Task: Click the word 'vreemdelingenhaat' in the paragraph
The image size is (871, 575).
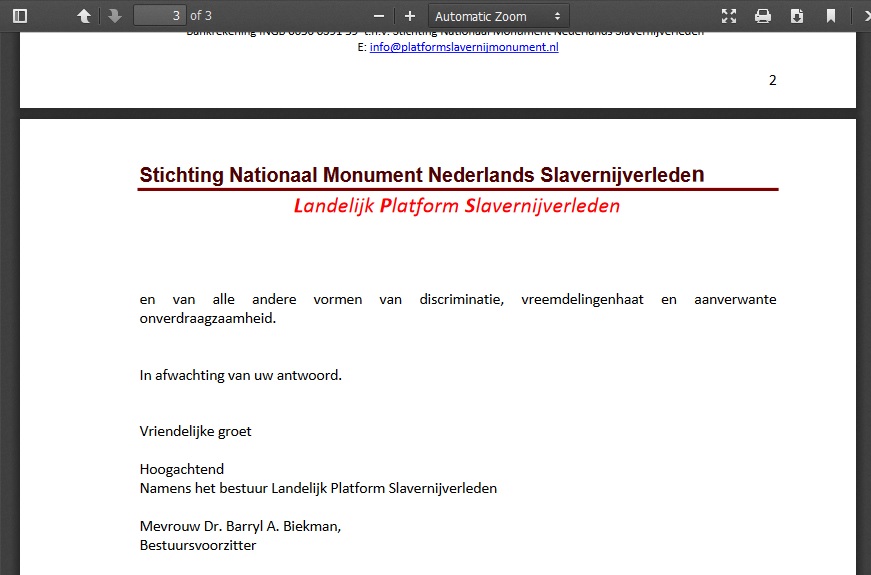Action: (582, 299)
